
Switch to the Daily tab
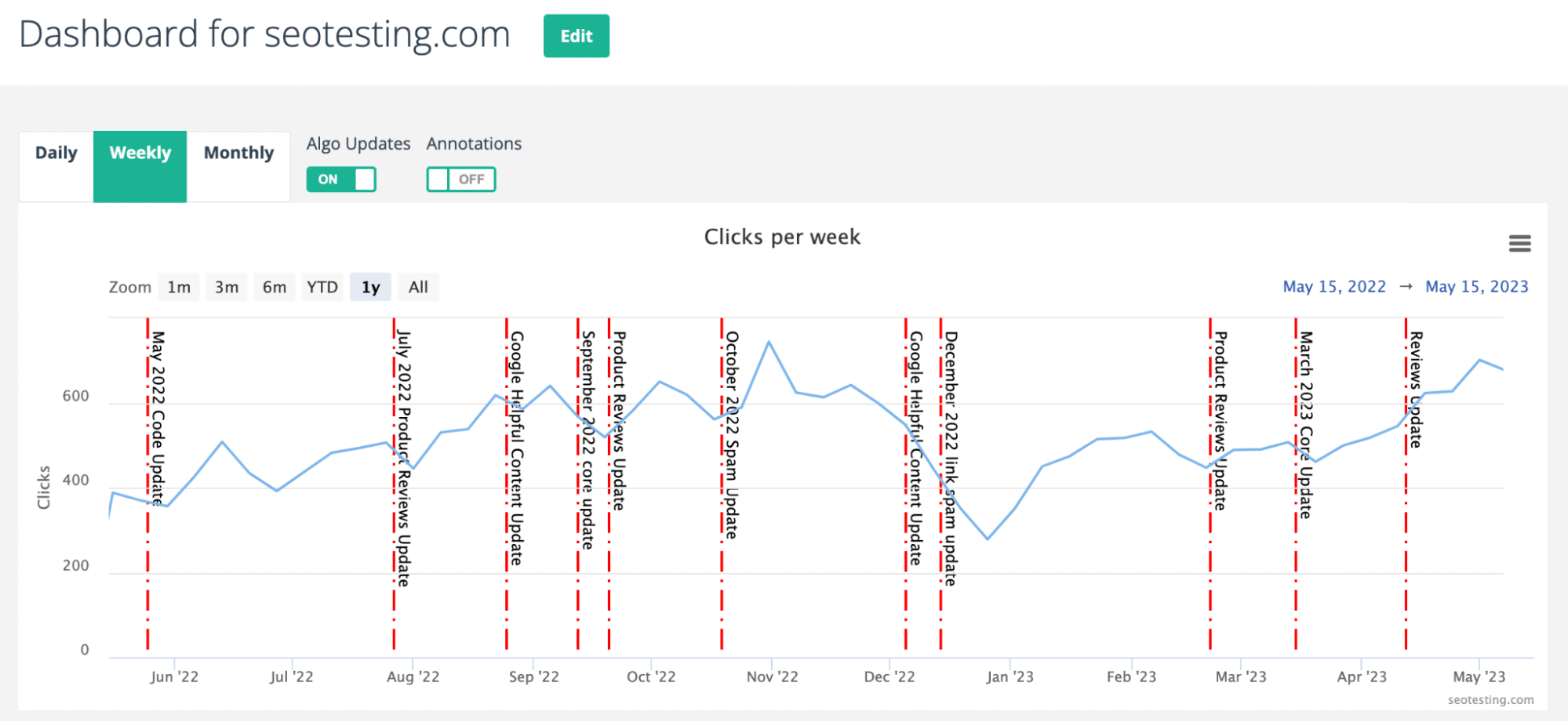tap(56, 153)
